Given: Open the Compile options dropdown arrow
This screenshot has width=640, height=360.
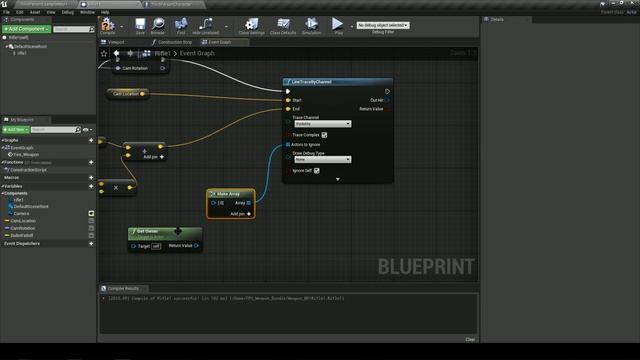Looking at the screenshot, I should point(122,27).
